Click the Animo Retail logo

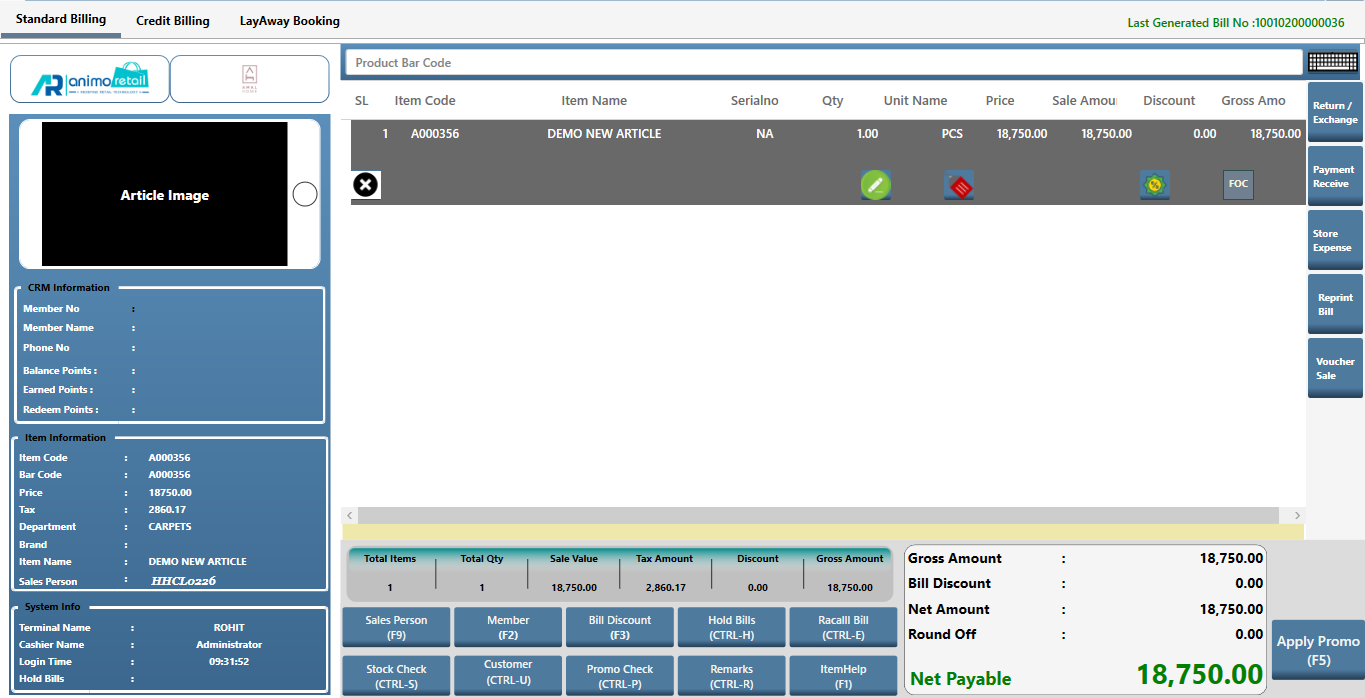click(90, 79)
